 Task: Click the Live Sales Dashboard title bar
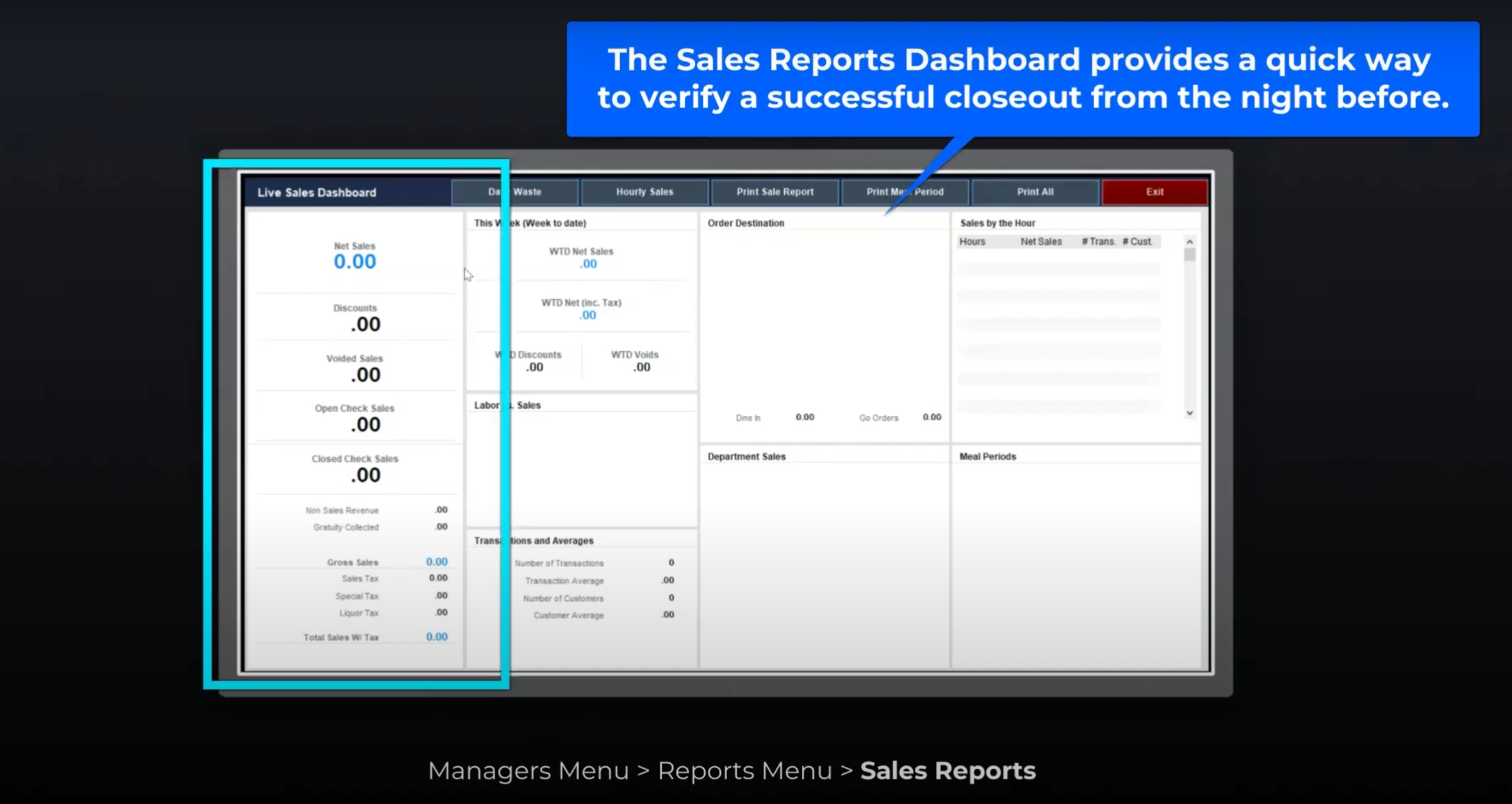(316, 192)
